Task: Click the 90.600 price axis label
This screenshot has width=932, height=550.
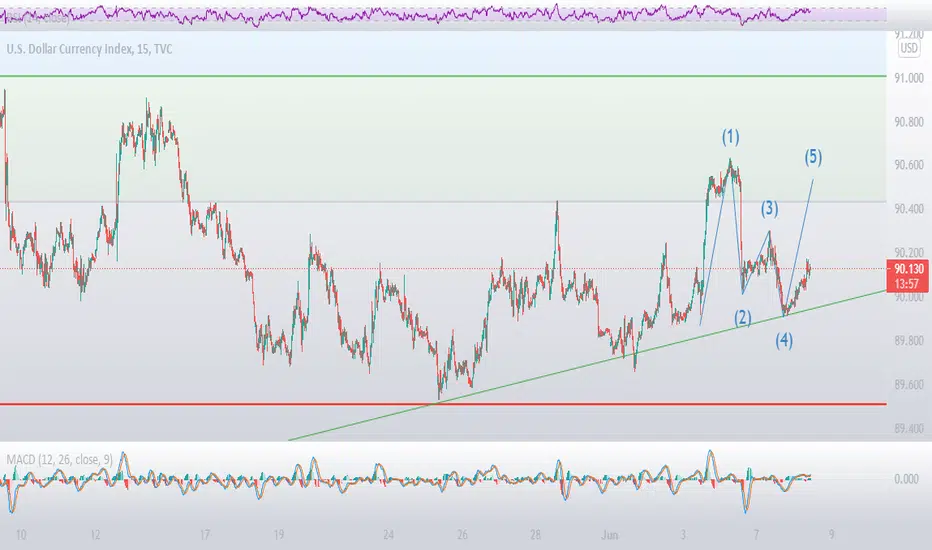Action: click(909, 165)
